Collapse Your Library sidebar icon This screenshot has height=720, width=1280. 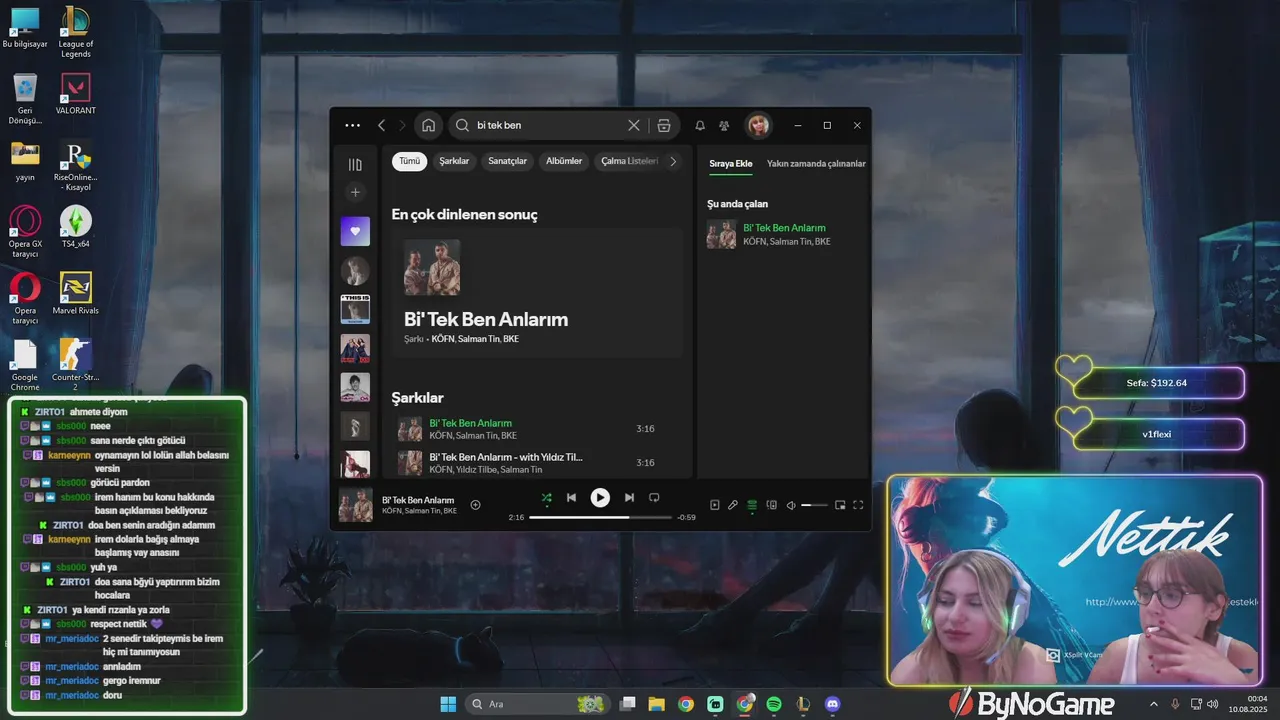[355, 164]
